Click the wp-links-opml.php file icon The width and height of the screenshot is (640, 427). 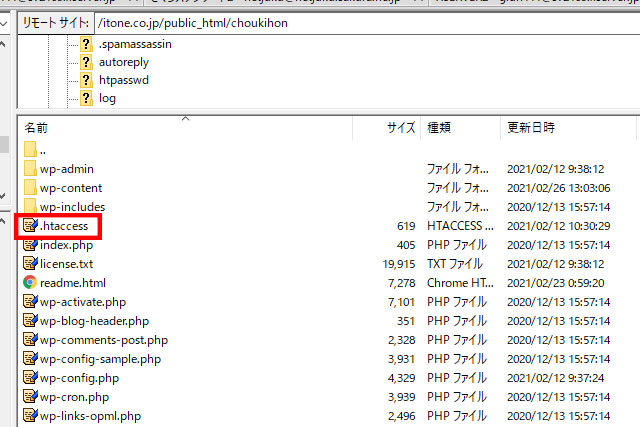coord(30,416)
